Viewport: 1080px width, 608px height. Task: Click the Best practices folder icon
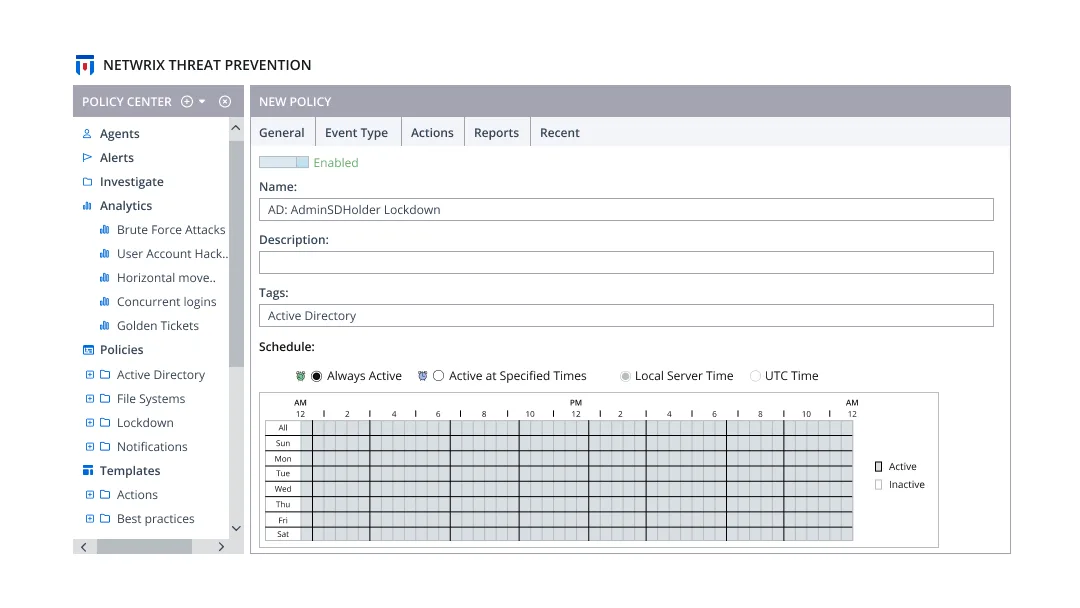(105, 518)
